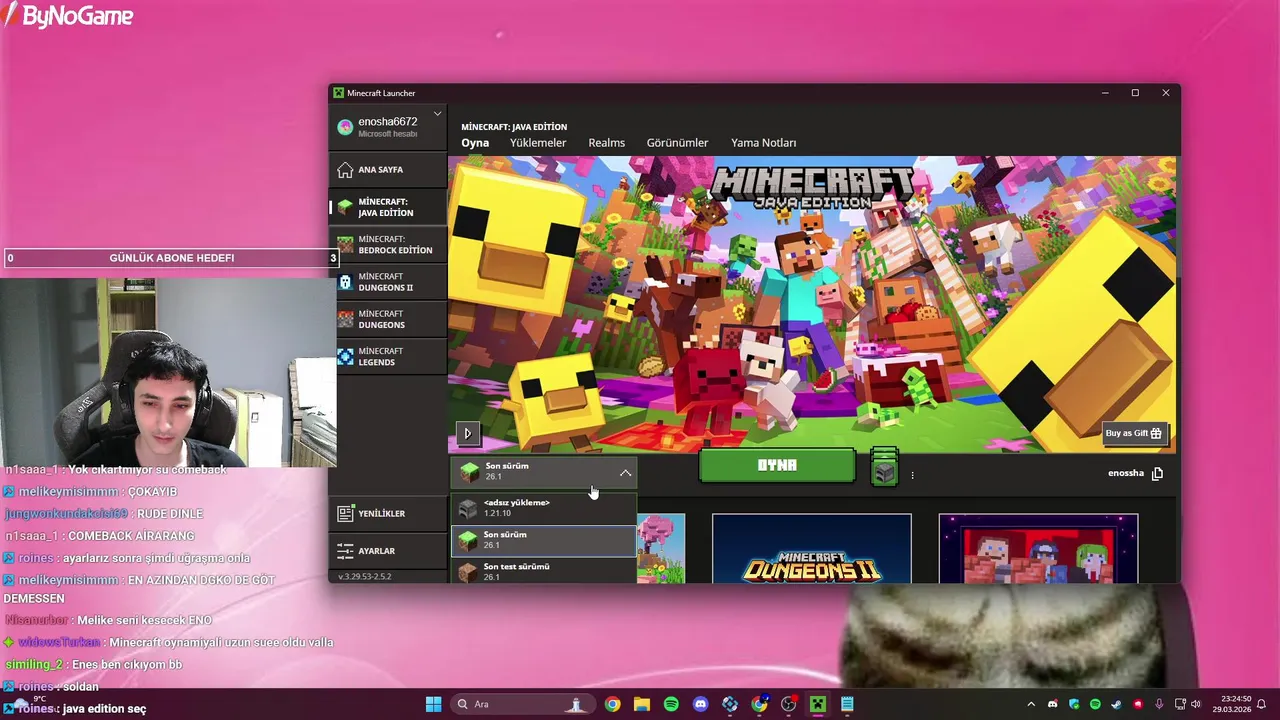Open three-dot menu beside furnace icon
The image size is (1280, 720).
tap(912, 475)
